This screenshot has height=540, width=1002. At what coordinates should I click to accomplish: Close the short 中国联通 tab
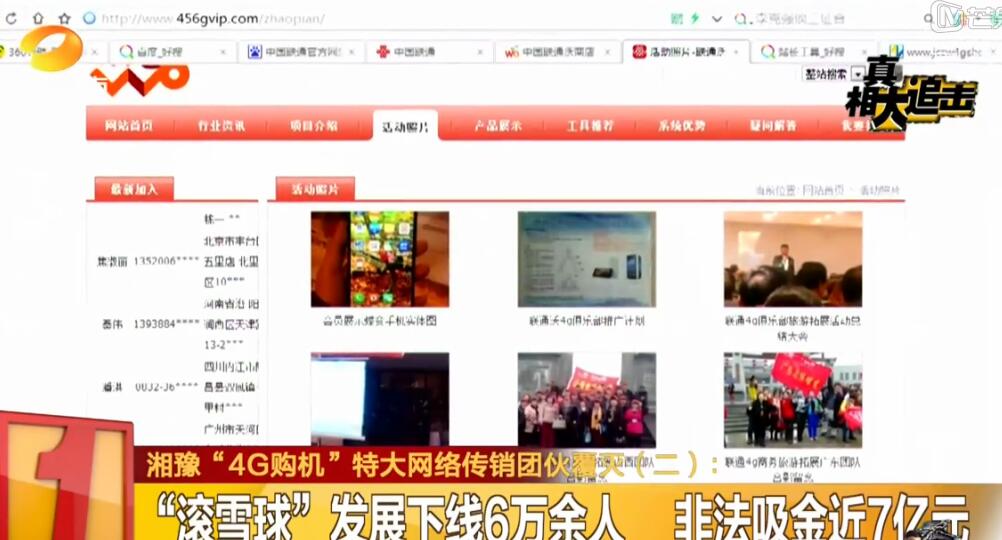pos(480,52)
